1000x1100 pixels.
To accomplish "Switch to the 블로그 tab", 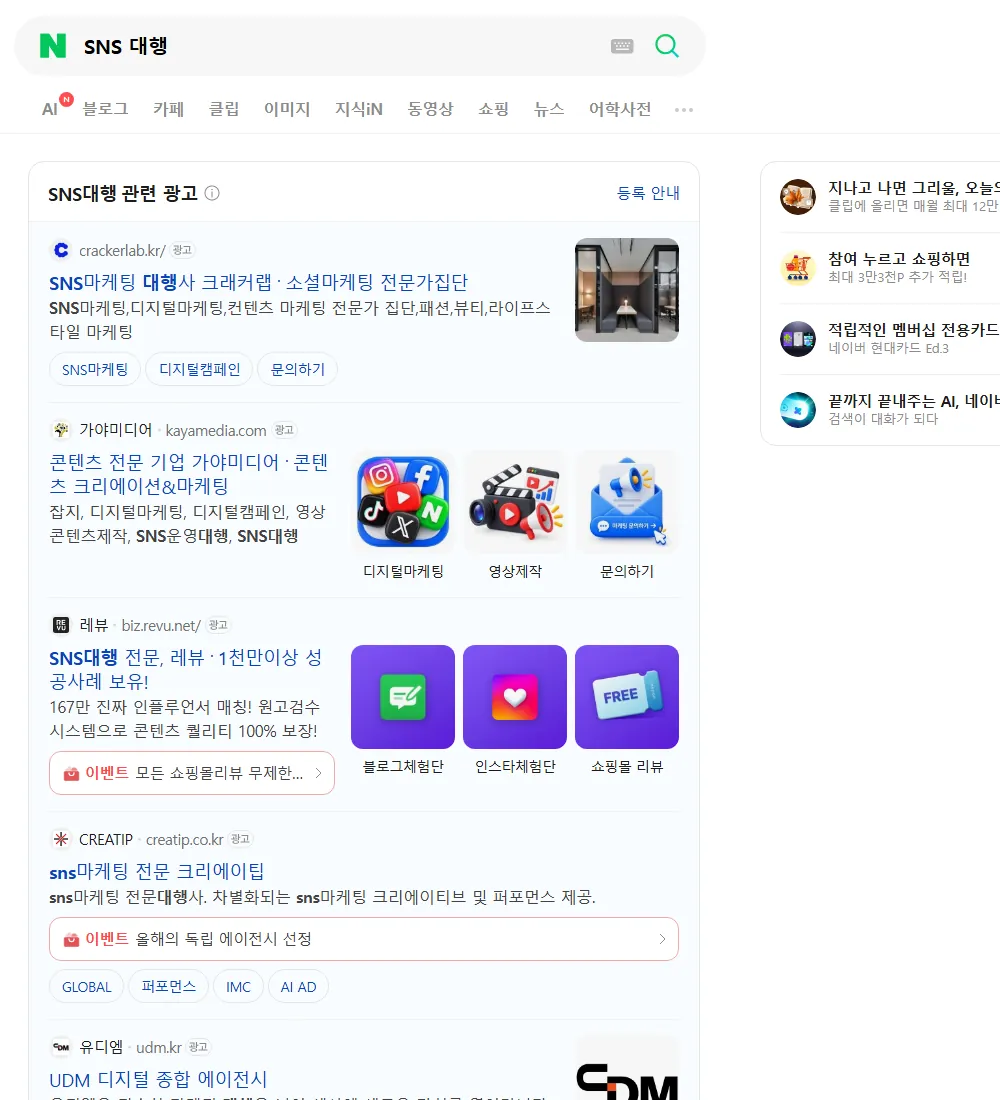I will [105, 109].
